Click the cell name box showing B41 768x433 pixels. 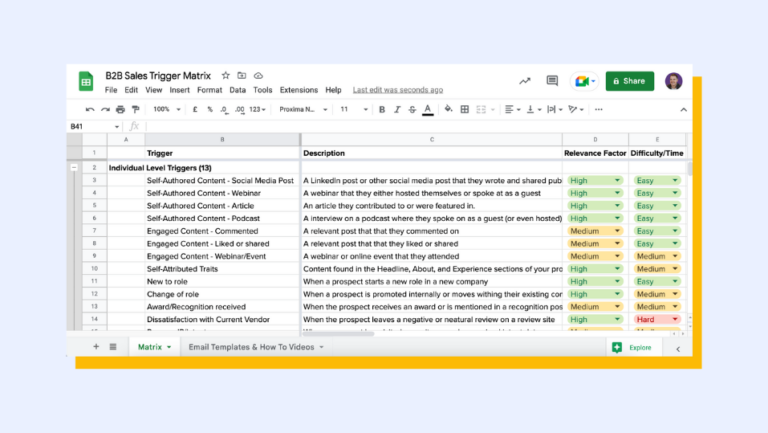(90, 126)
